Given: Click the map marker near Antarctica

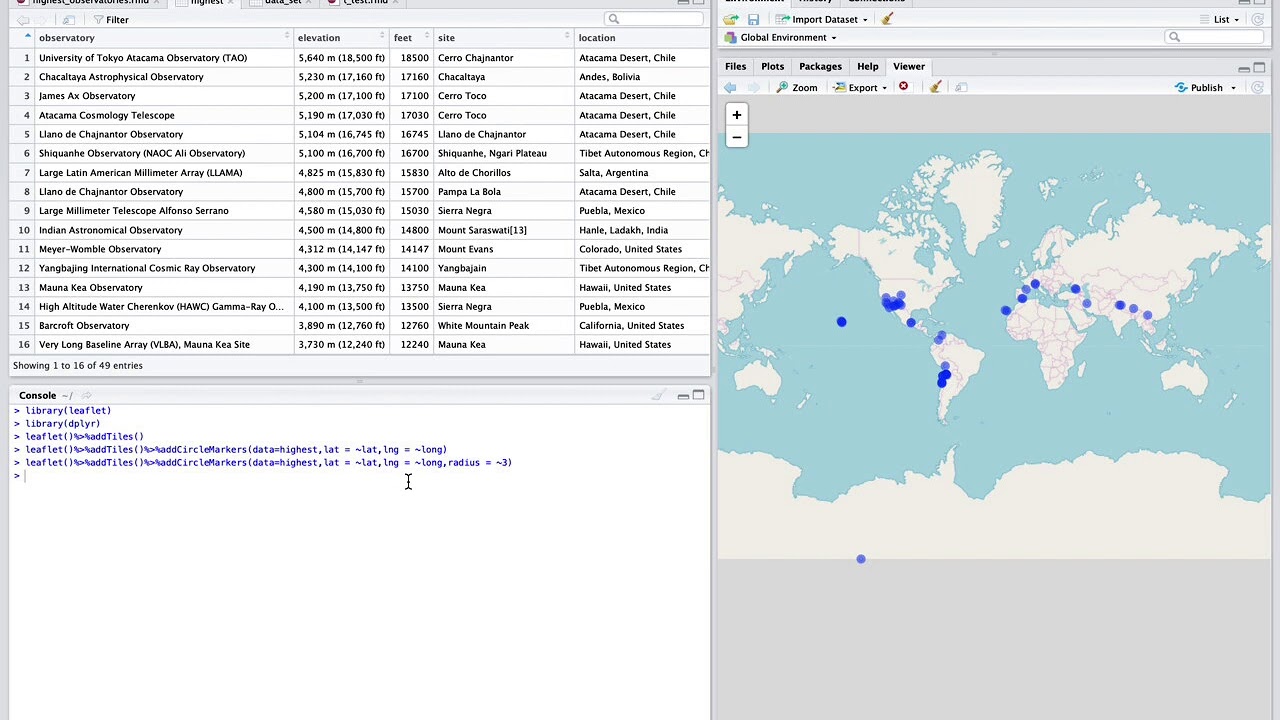Looking at the screenshot, I should 861,559.
